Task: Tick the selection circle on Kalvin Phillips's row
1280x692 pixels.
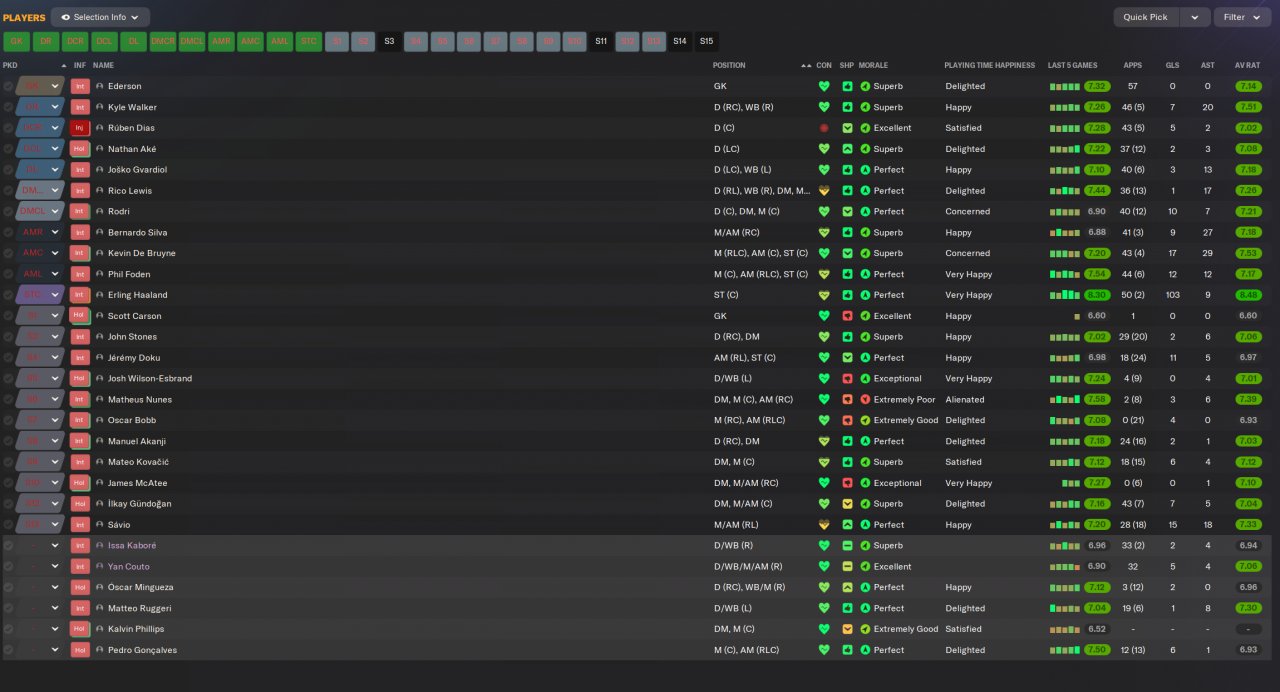Action: click(x=8, y=629)
